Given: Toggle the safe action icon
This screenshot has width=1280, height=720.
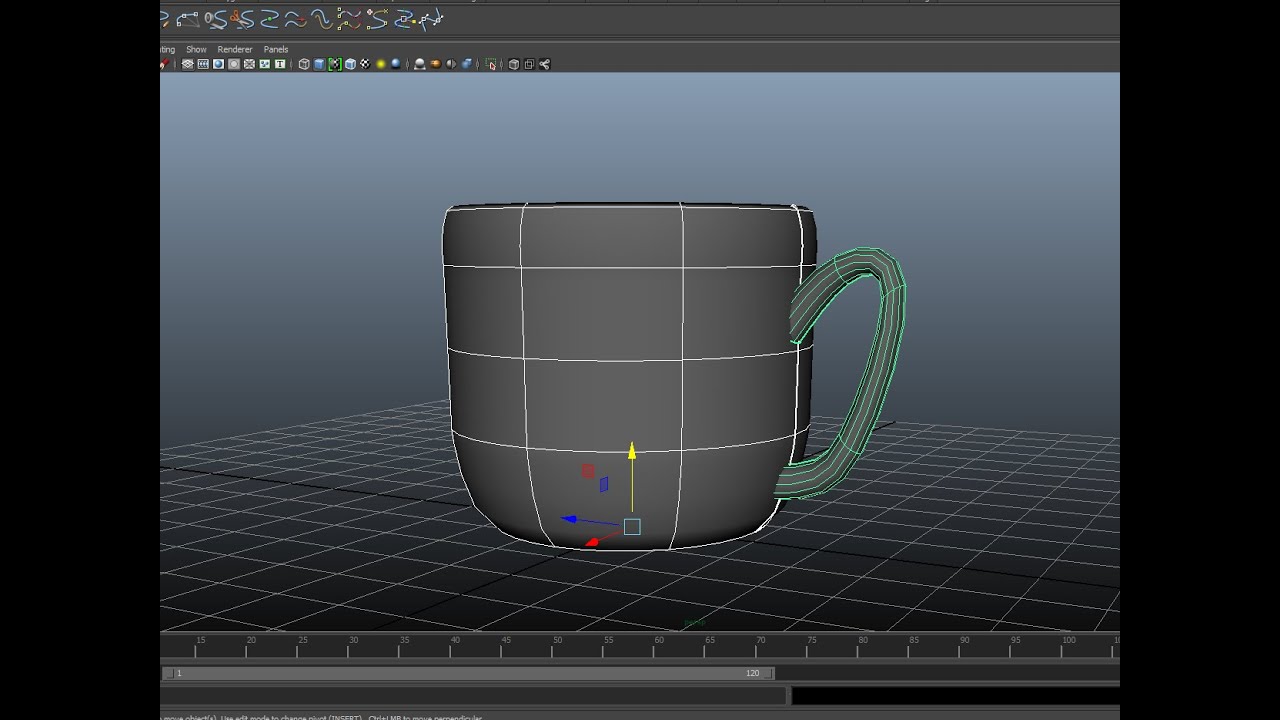Looking at the screenshot, I should click(x=265, y=64).
